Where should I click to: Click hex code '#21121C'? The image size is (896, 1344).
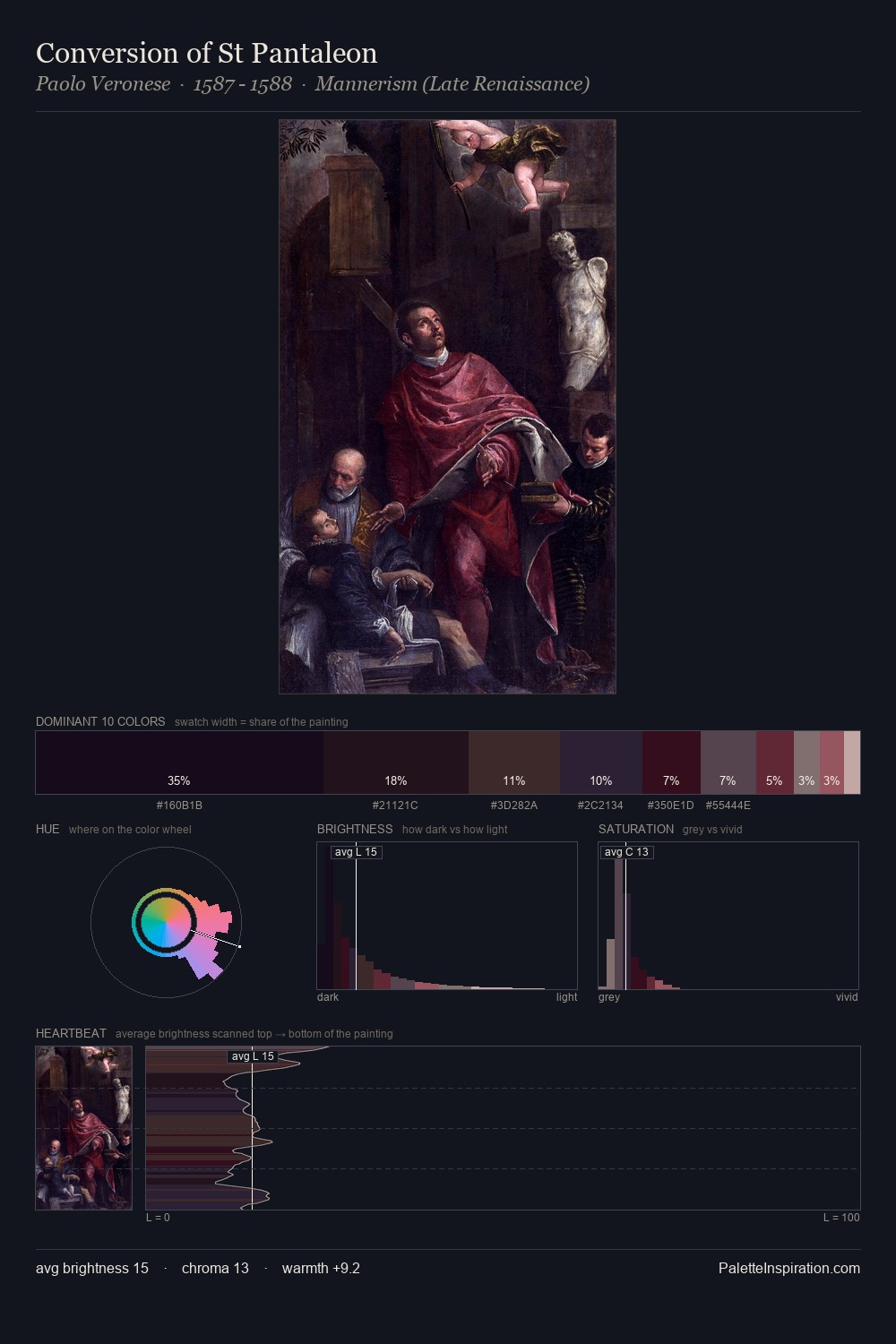point(395,806)
